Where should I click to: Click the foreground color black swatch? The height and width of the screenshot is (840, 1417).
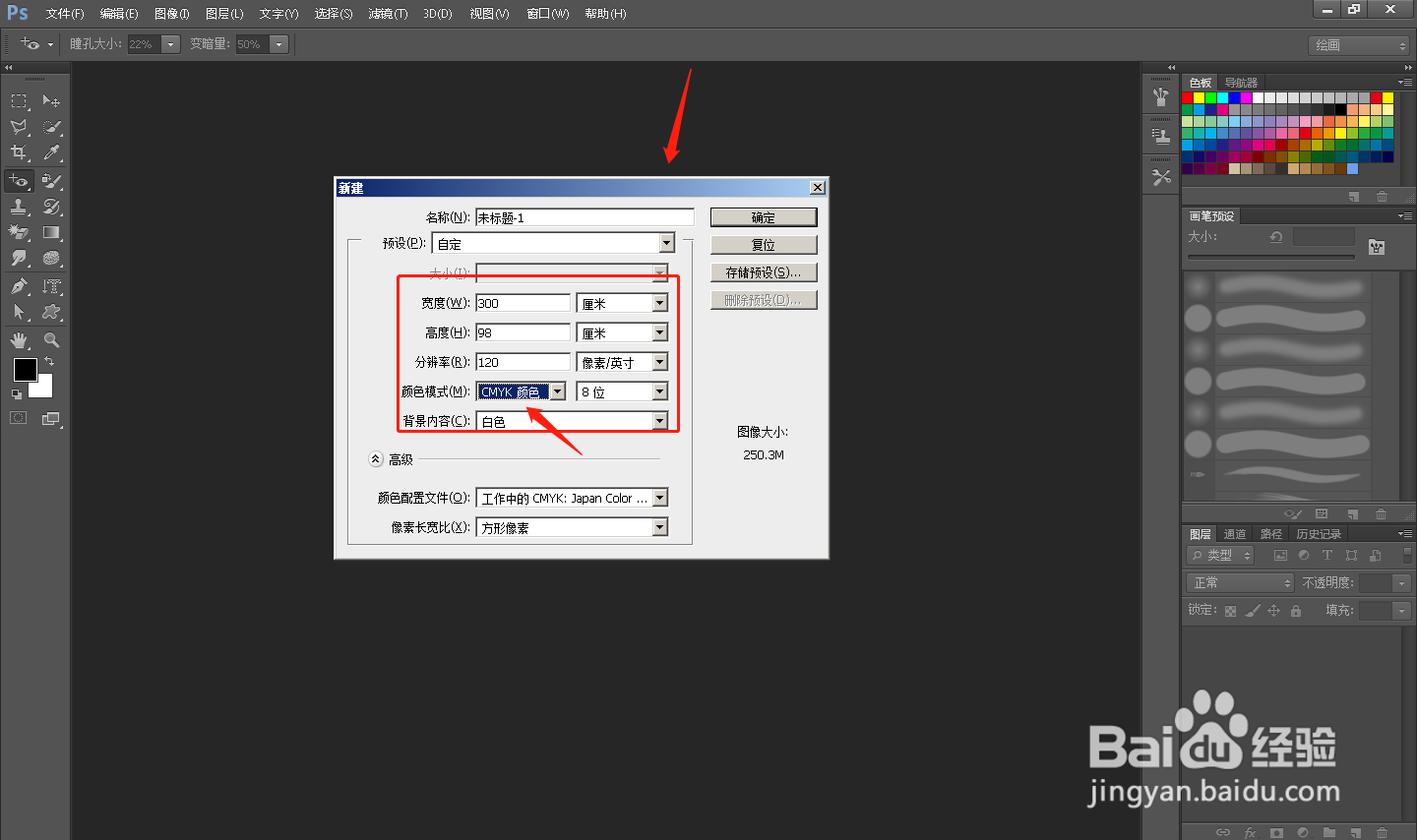click(x=25, y=370)
